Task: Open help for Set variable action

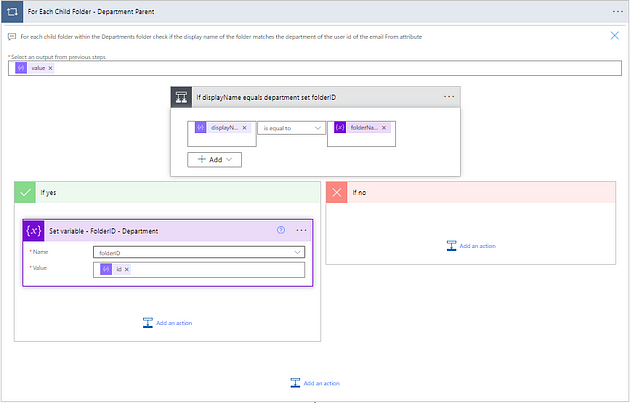Action: [281, 230]
